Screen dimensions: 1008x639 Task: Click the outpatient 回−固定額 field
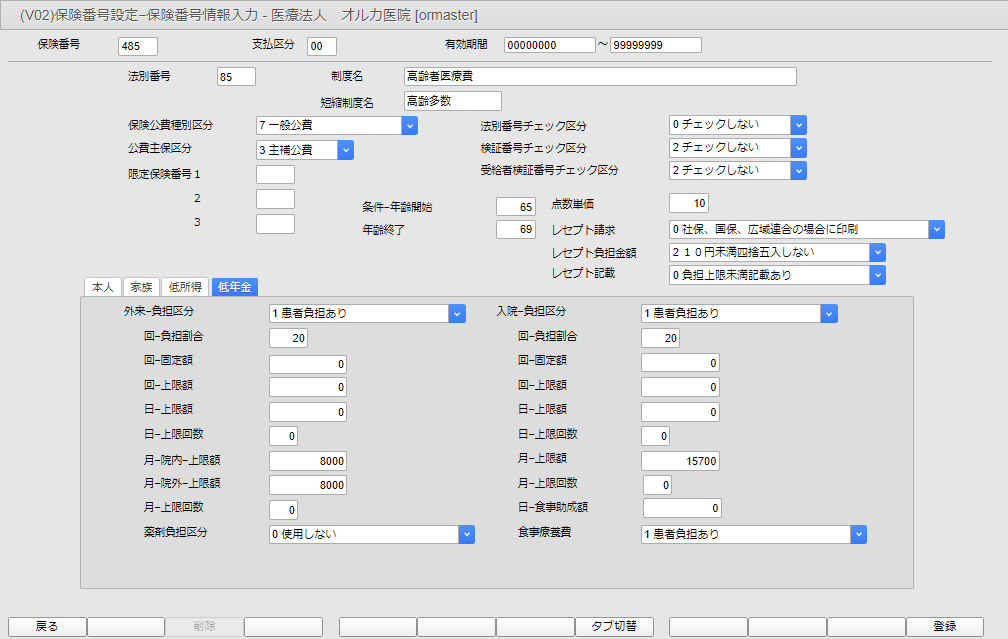pos(308,364)
